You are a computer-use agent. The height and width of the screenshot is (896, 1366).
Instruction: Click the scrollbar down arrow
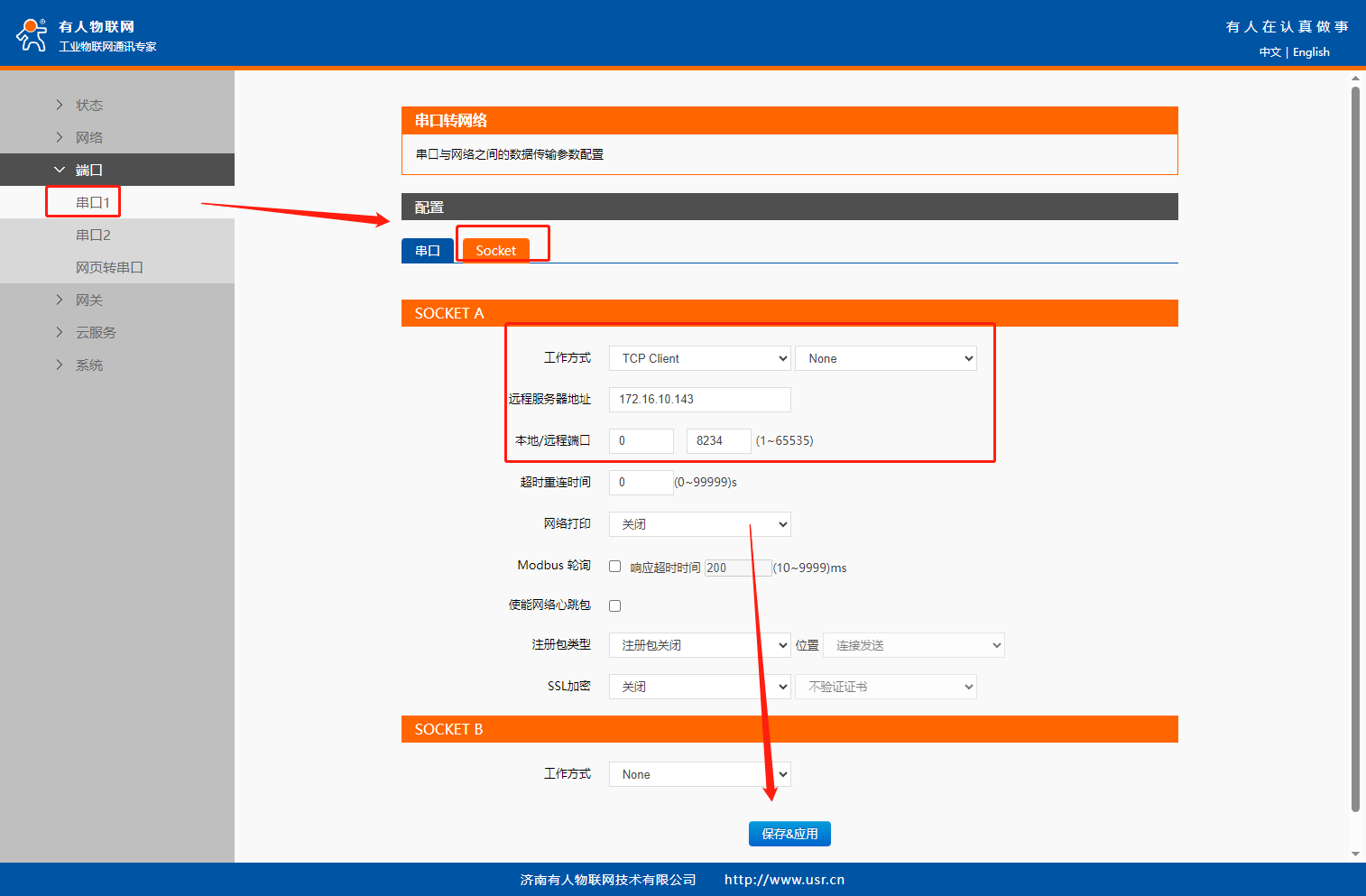(x=1355, y=854)
